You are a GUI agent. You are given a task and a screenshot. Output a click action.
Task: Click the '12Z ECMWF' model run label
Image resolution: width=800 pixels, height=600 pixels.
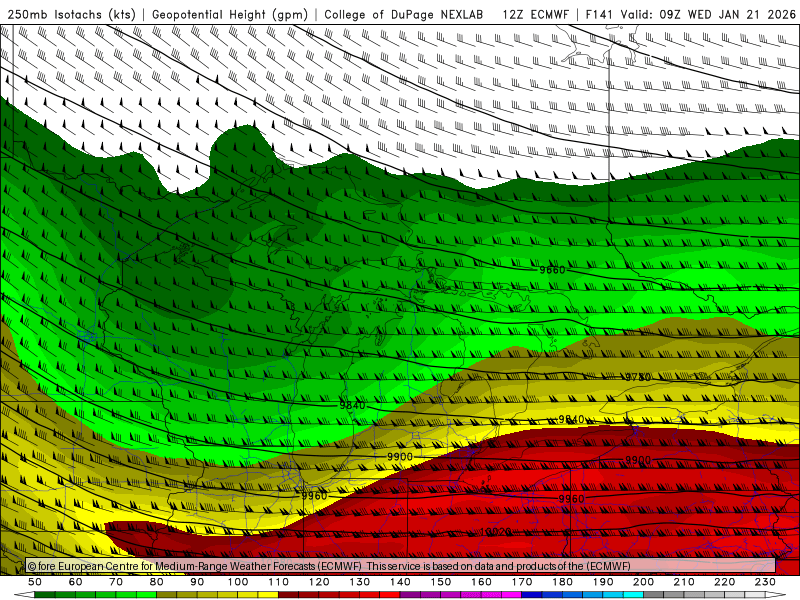[535, 14]
